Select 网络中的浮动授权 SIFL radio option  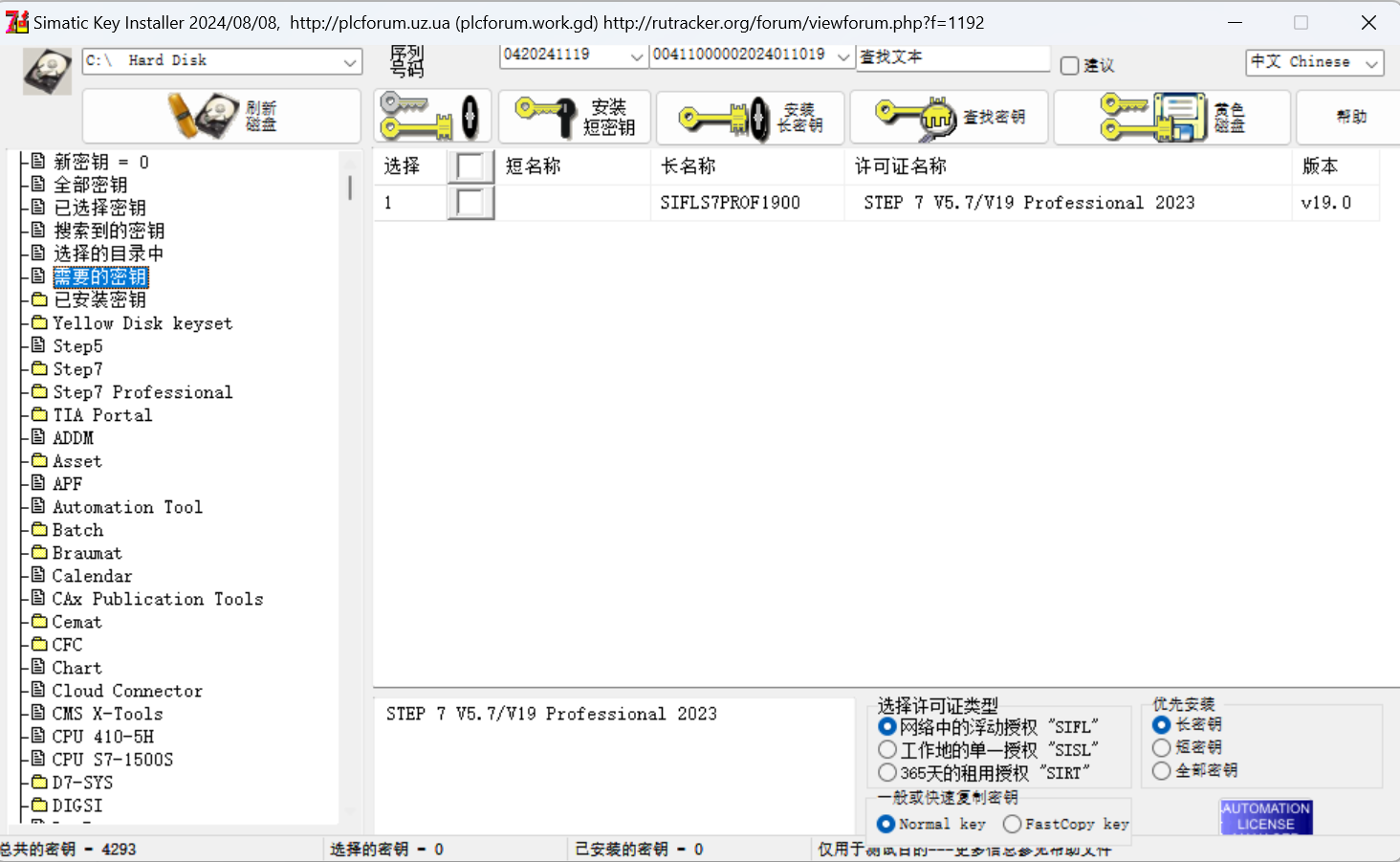pyautogui.click(x=887, y=727)
